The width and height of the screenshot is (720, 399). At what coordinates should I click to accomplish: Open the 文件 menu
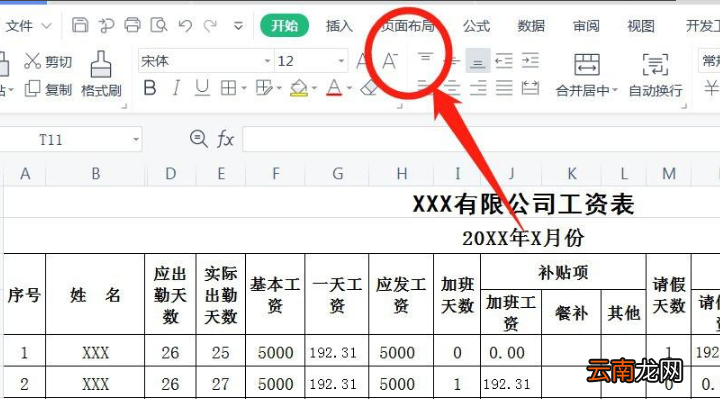(28, 26)
